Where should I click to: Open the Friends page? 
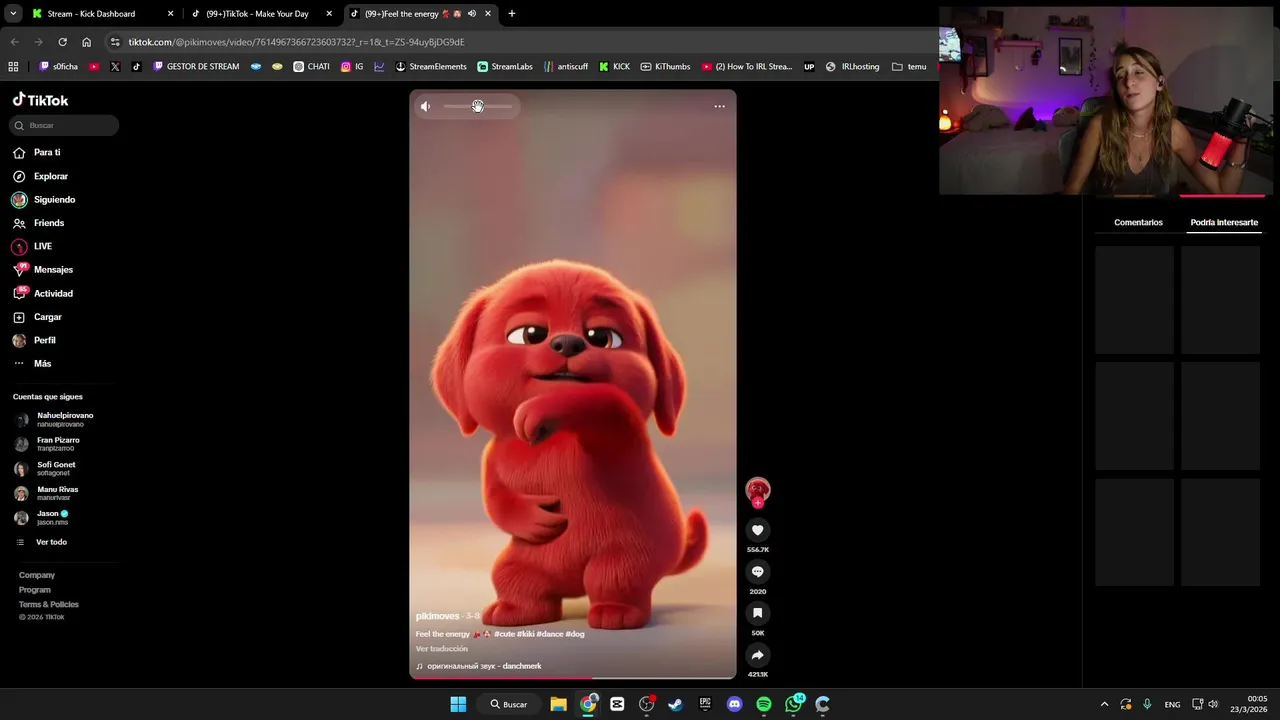49,223
